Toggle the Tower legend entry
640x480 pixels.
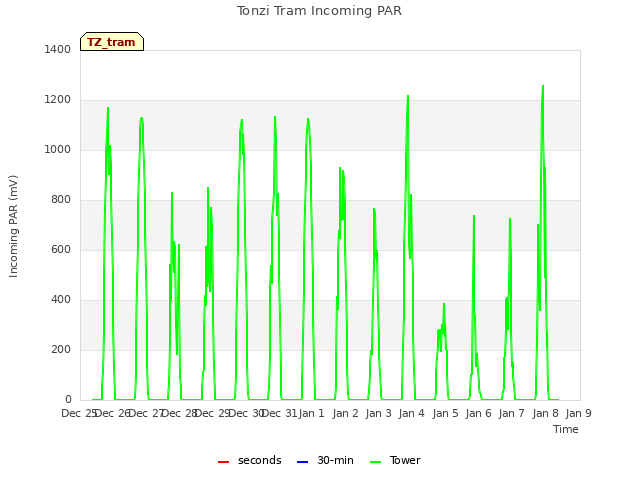point(395,460)
